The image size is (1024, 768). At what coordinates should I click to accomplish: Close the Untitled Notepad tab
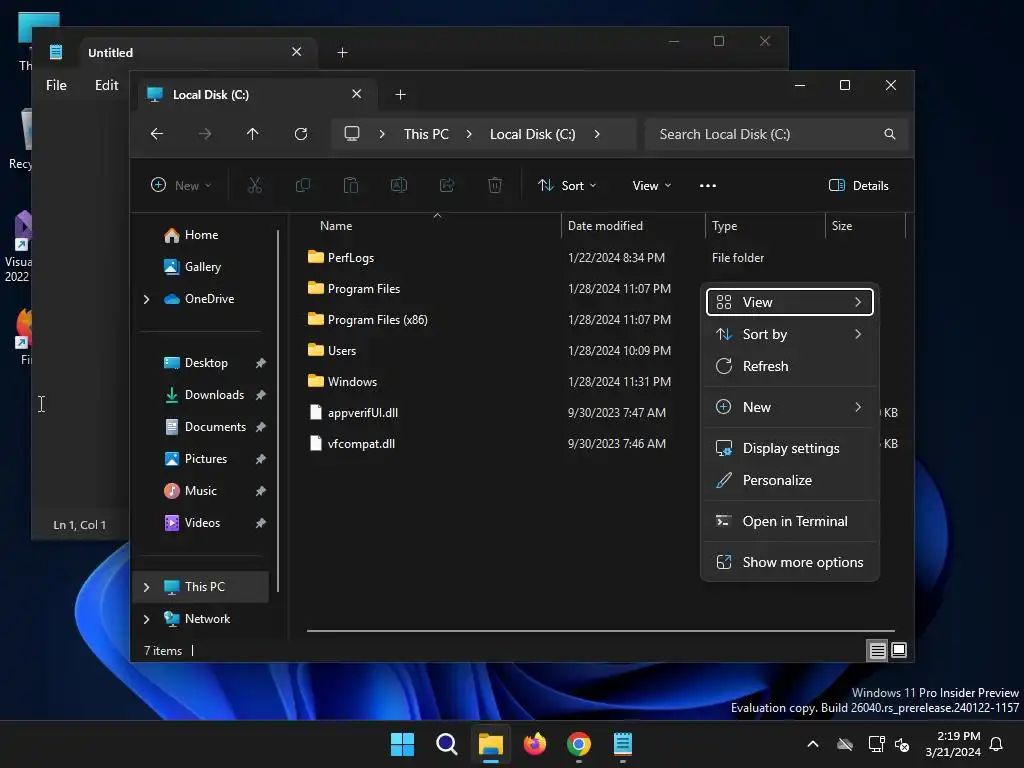pyautogui.click(x=296, y=52)
